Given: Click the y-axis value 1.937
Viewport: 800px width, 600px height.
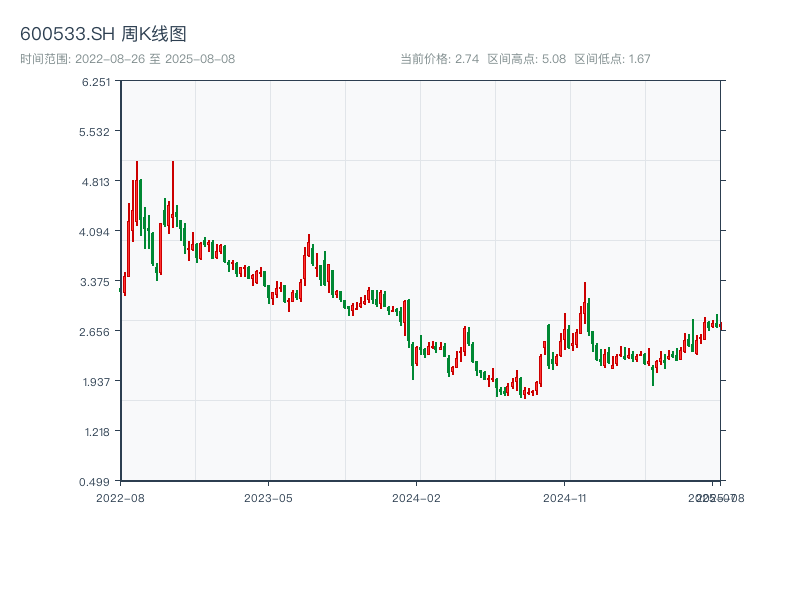Looking at the screenshot, I should click(96, 382).
